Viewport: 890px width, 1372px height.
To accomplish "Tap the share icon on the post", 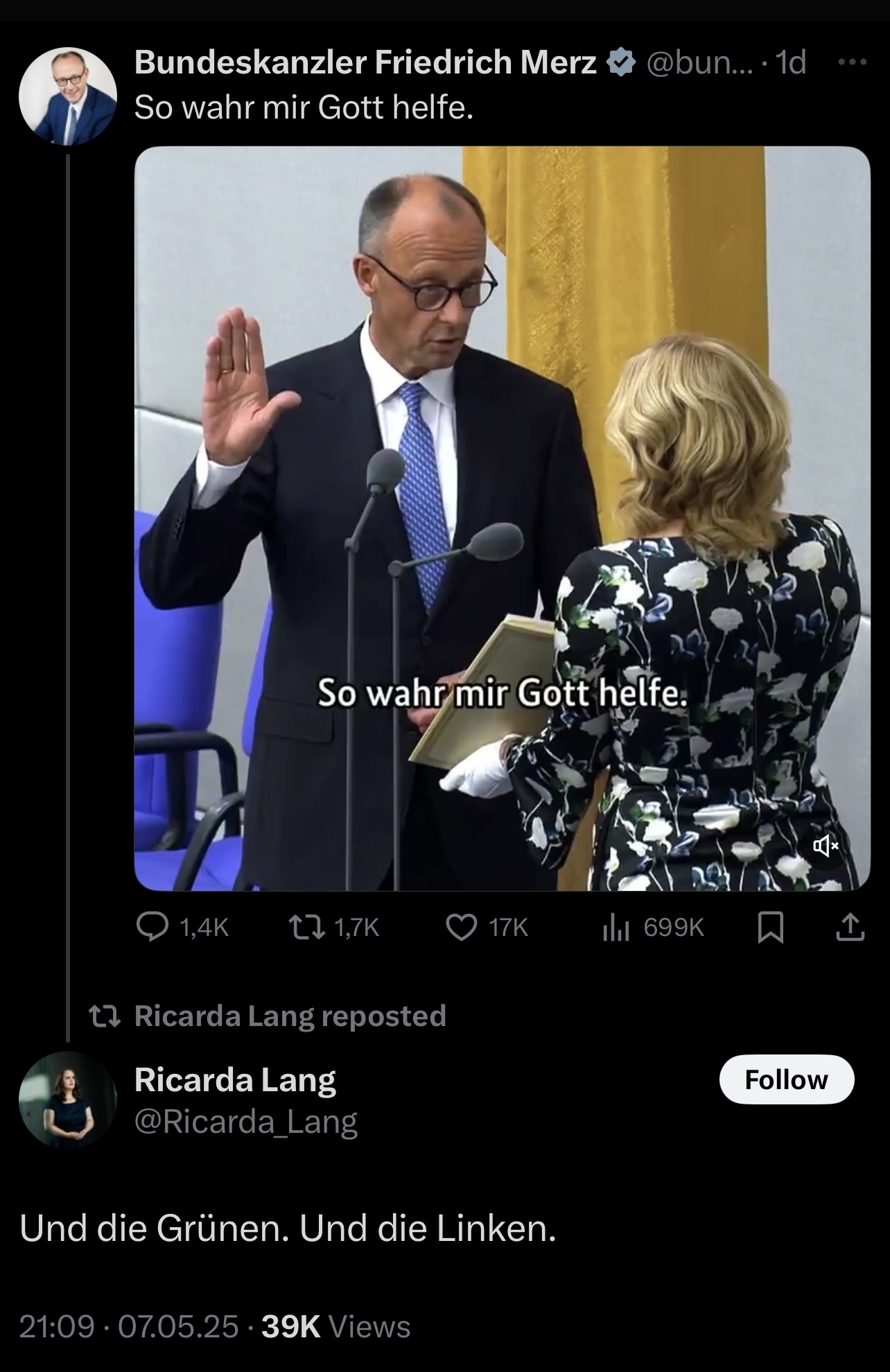I will [850, 928].
